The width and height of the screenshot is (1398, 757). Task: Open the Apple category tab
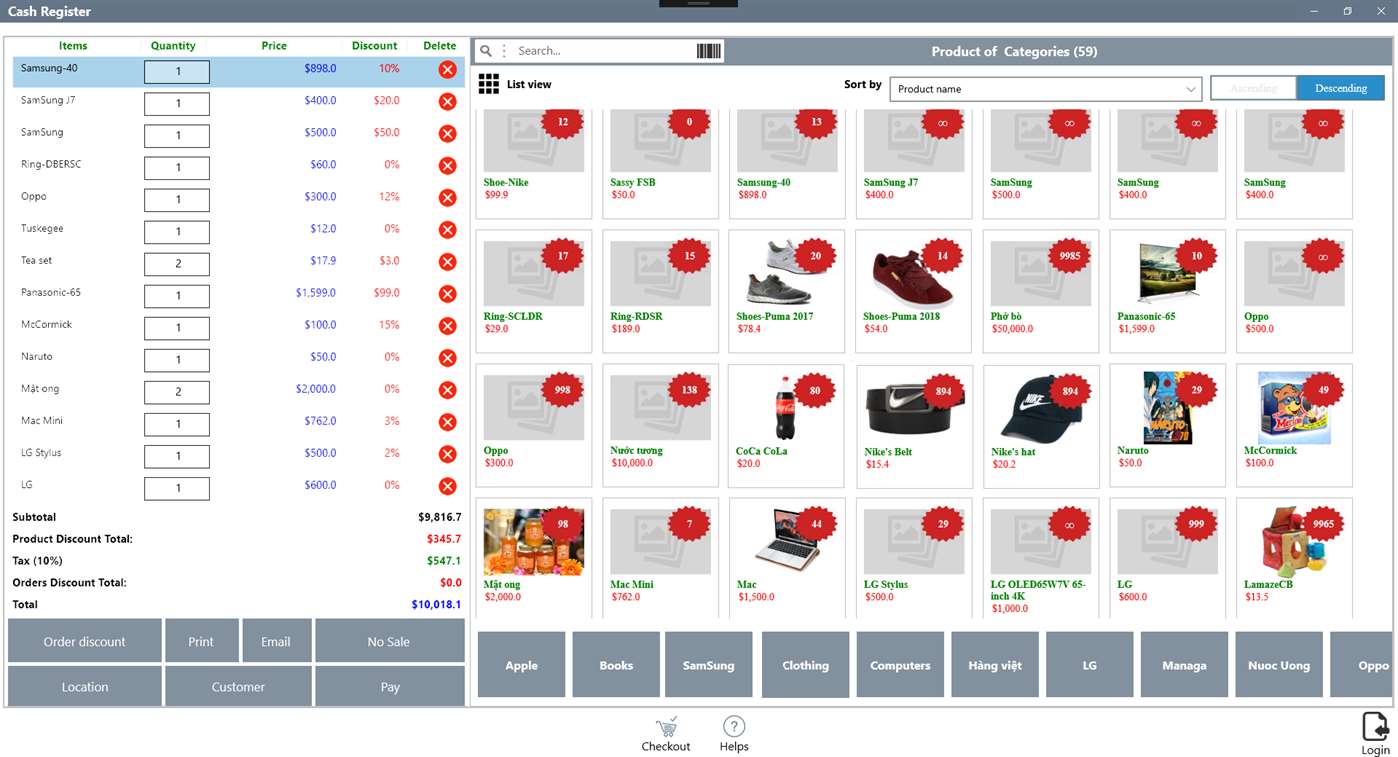coord(521,665)
